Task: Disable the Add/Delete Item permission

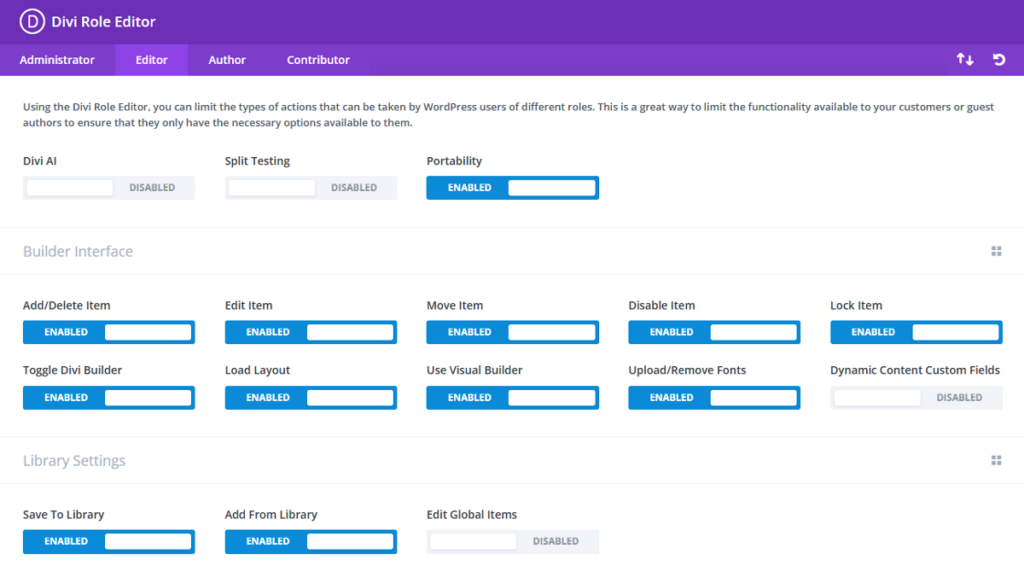Action: click(108, 332)
